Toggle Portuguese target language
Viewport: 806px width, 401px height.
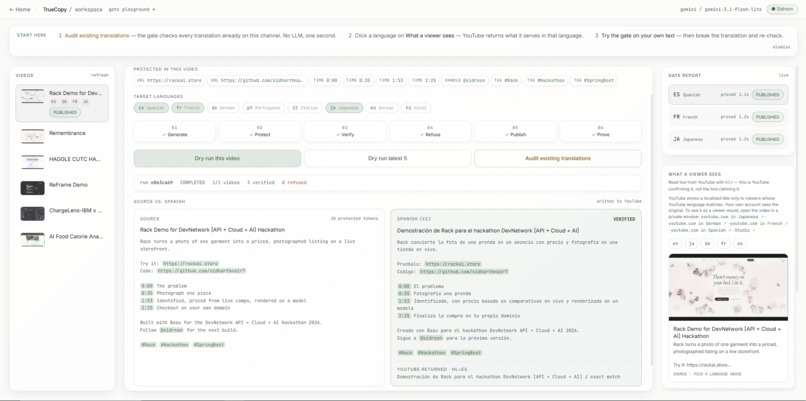pos(263,108)
